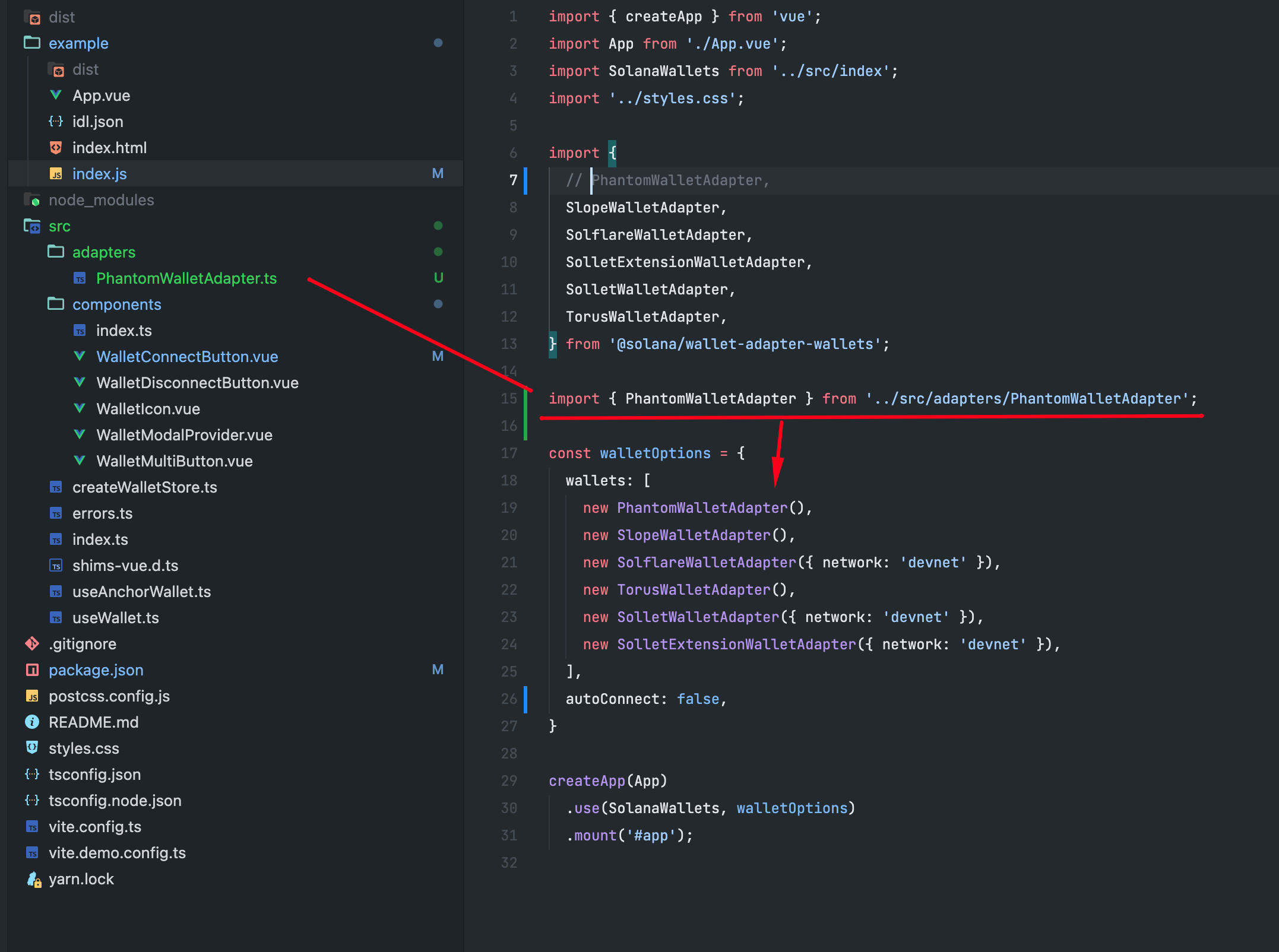
Task: Click the Git icon beside .gitignore
Action: [32, 643]
